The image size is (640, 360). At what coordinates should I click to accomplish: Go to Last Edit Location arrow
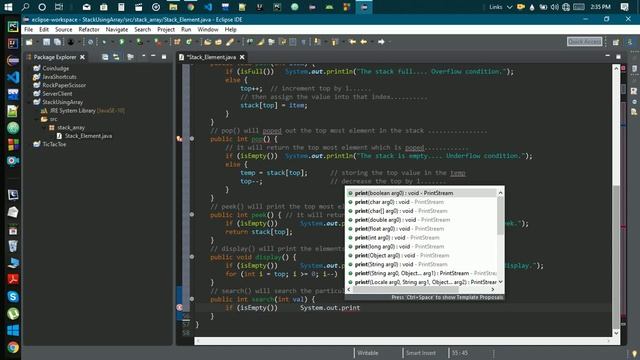pyautogui.click(x=352, y=42)
